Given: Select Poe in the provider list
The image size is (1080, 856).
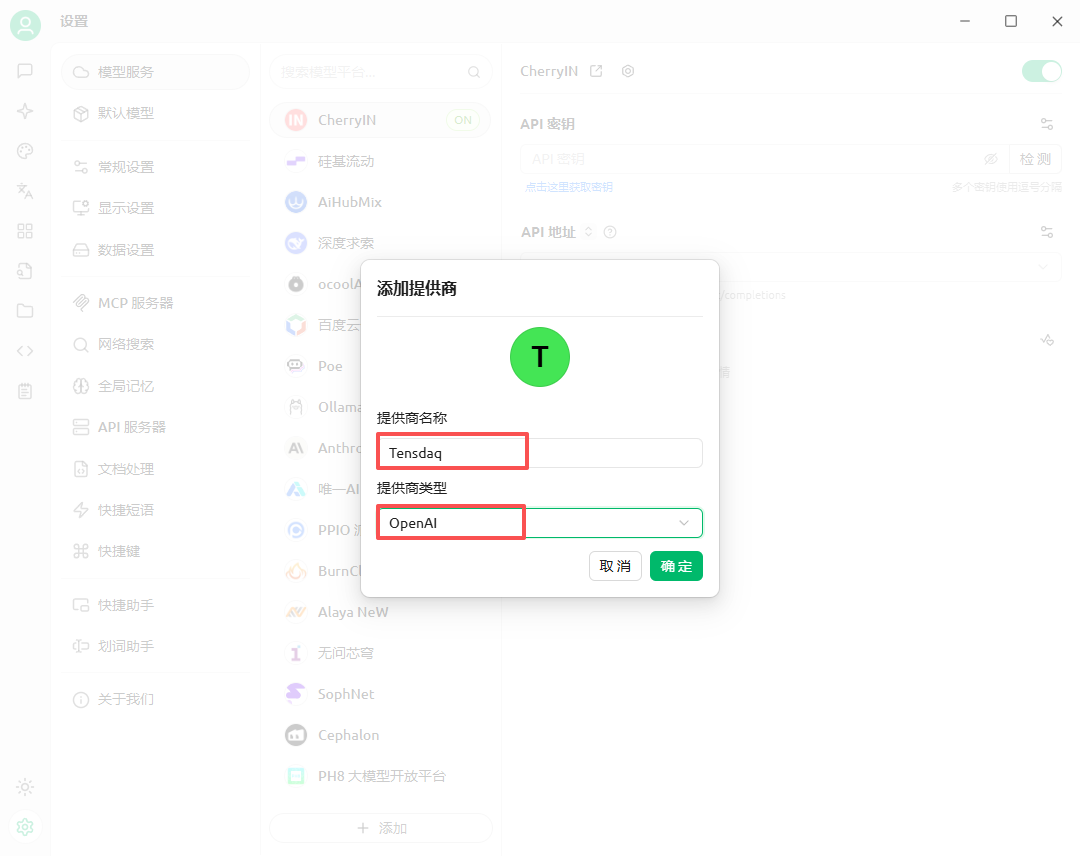Looking at the screenshot, I should (317, 366).
